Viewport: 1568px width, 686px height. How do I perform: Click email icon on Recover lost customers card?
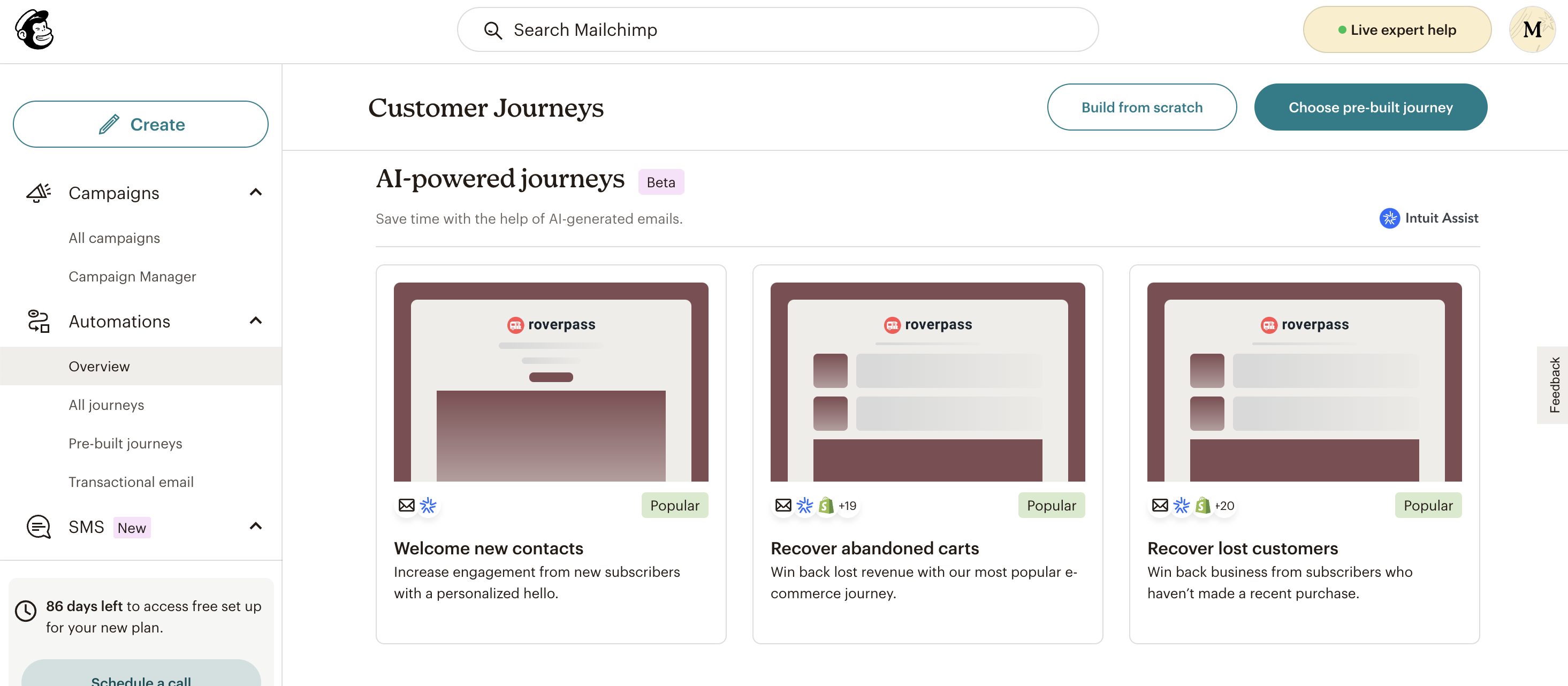[x=1160, y=505]
